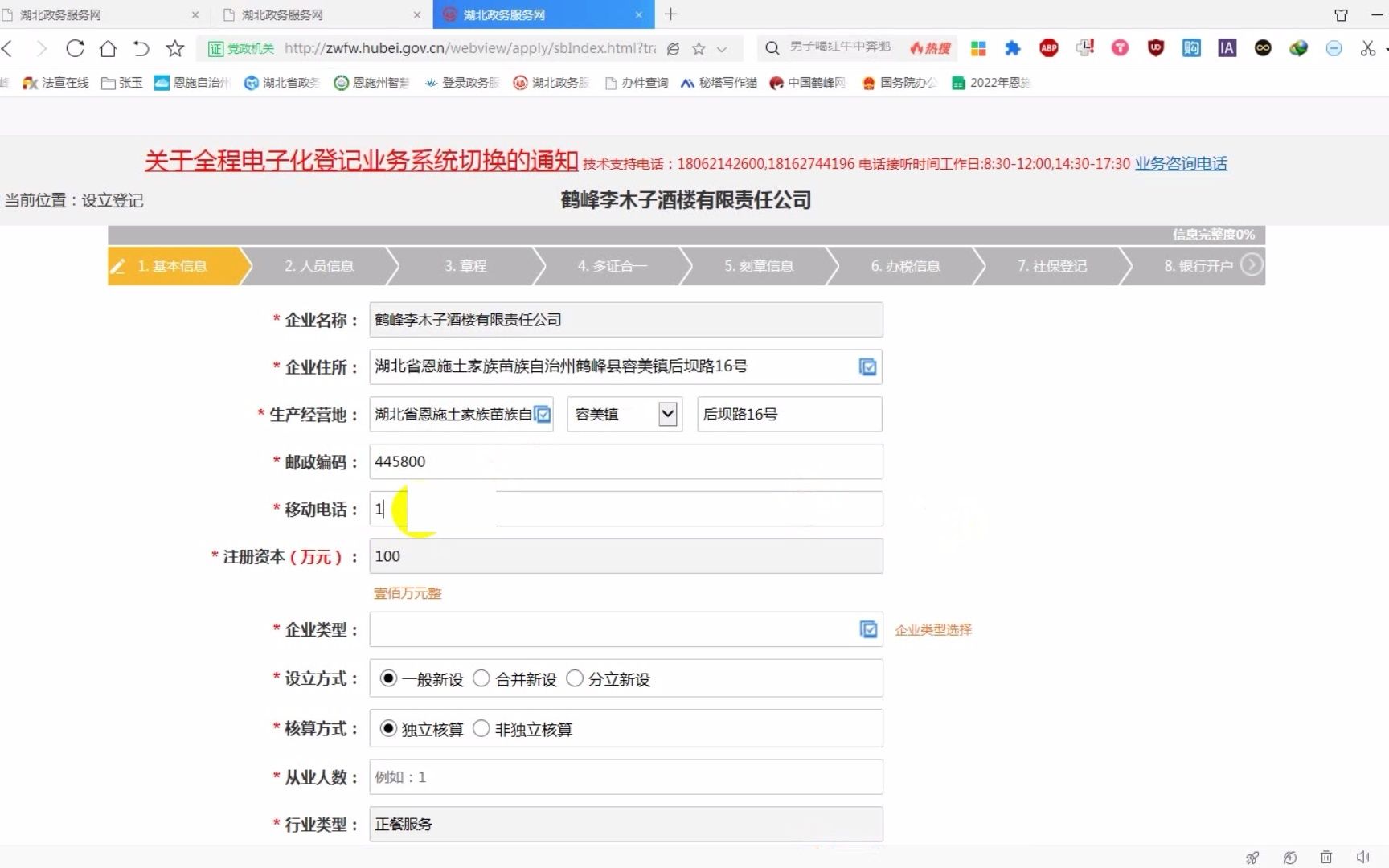Open region picker icon in 生产经营地 field
1389x868 pixels.
pos(543,414)
